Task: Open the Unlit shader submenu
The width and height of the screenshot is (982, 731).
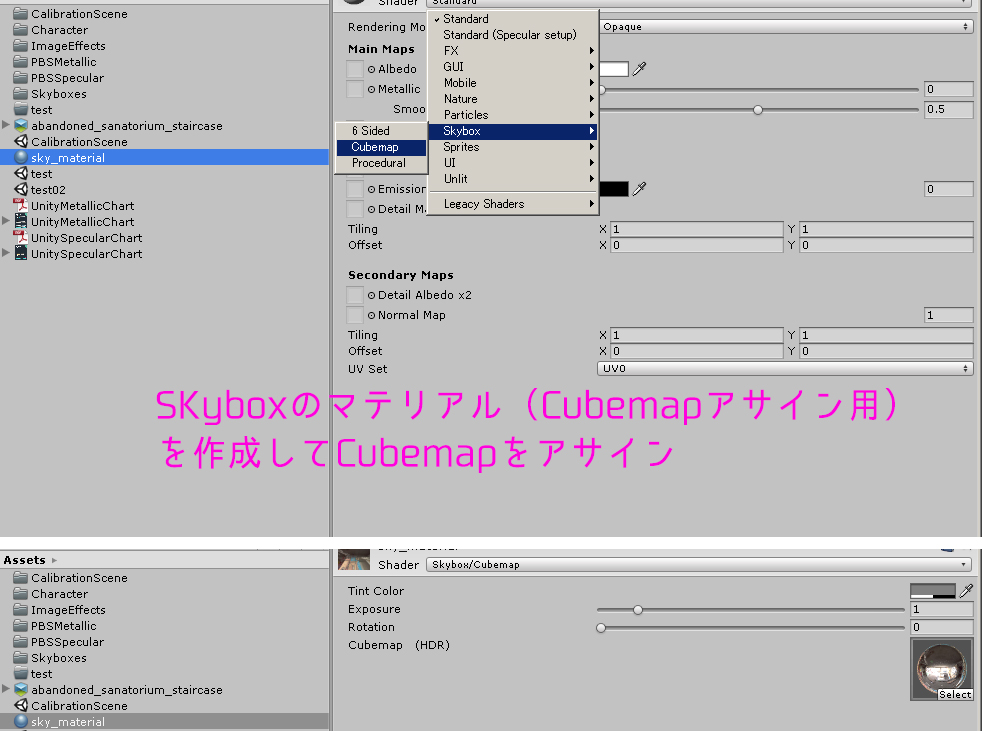Action: point(514,179)
